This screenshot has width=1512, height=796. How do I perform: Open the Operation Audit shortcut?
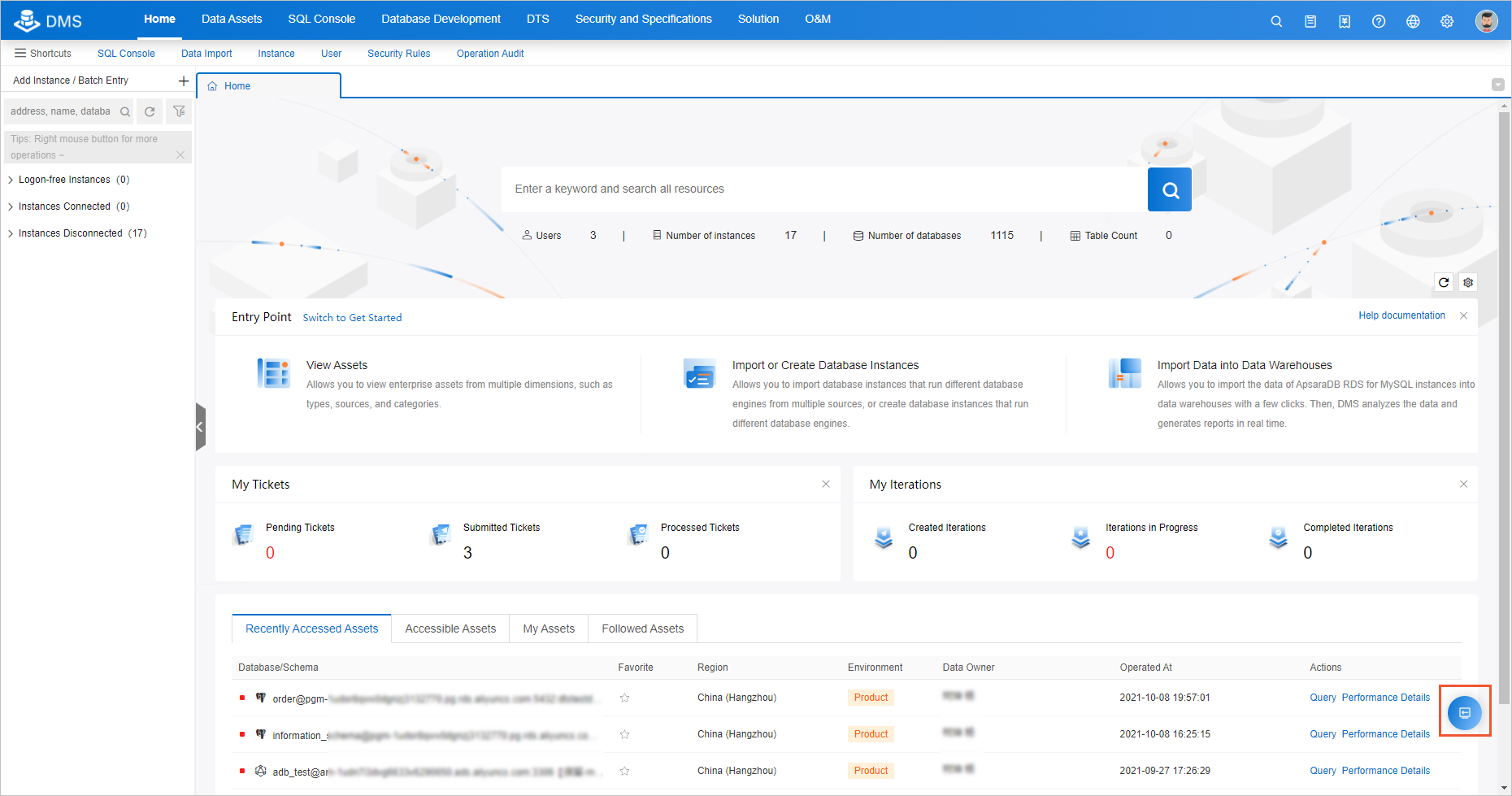click(x=490, y=54)
